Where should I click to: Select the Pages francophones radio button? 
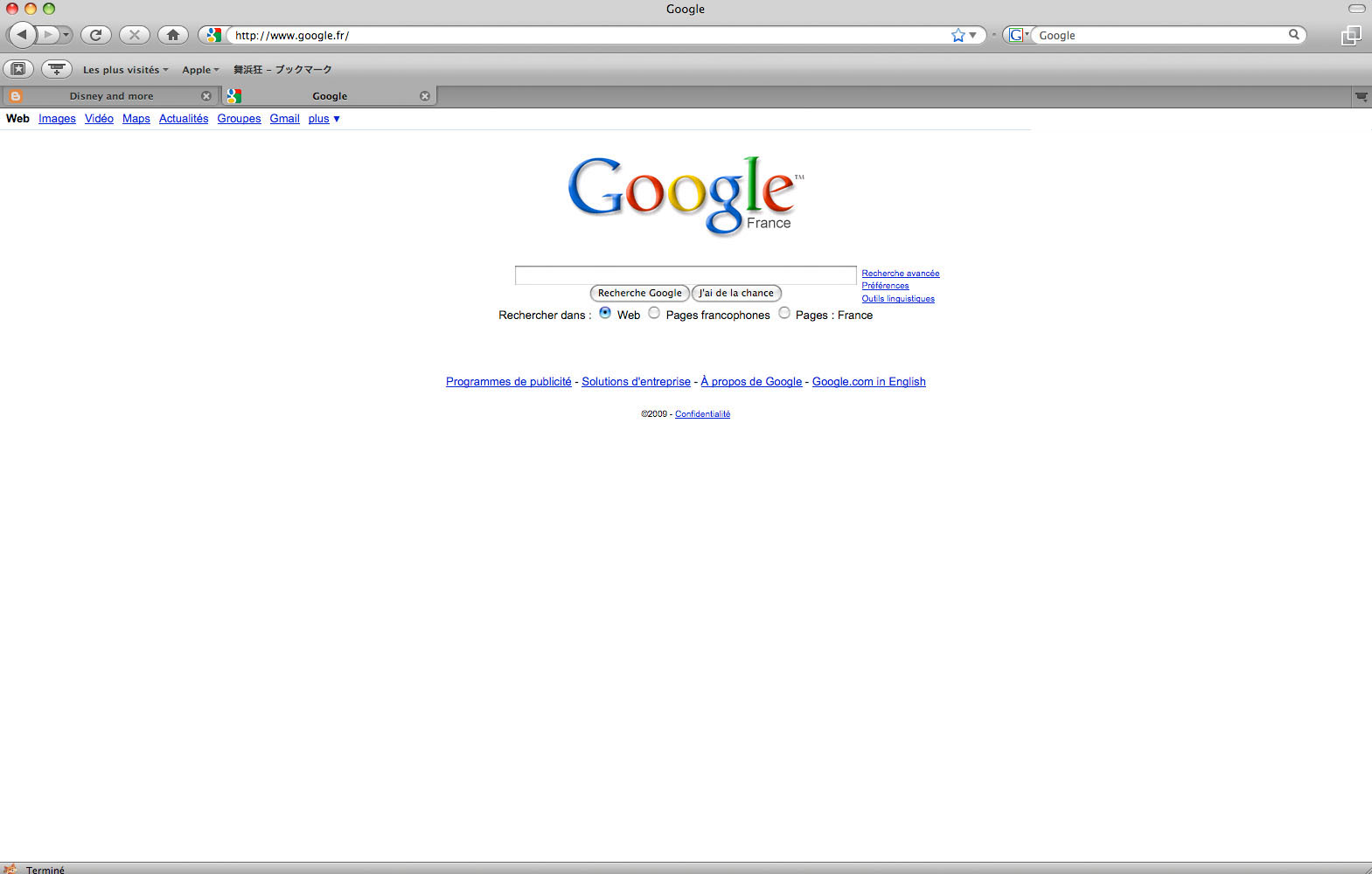click(654, 313)
